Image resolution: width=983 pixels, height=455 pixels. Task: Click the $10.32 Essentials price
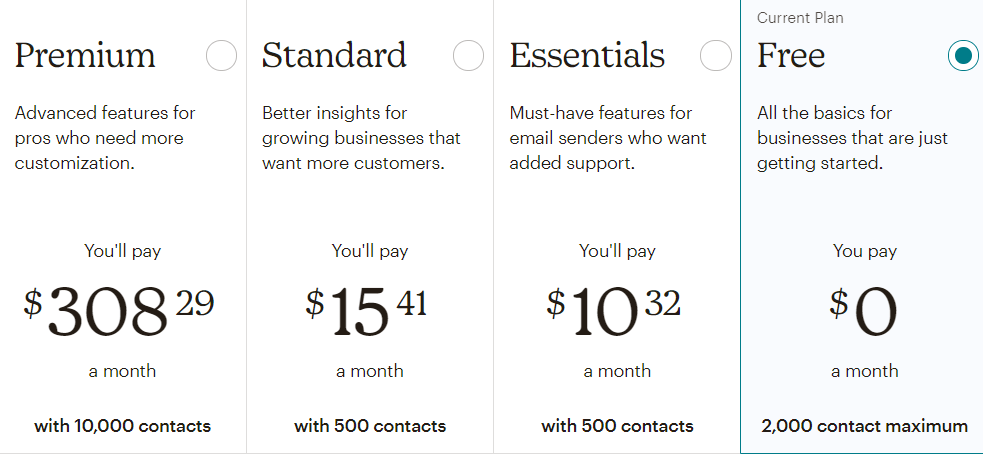614,310
